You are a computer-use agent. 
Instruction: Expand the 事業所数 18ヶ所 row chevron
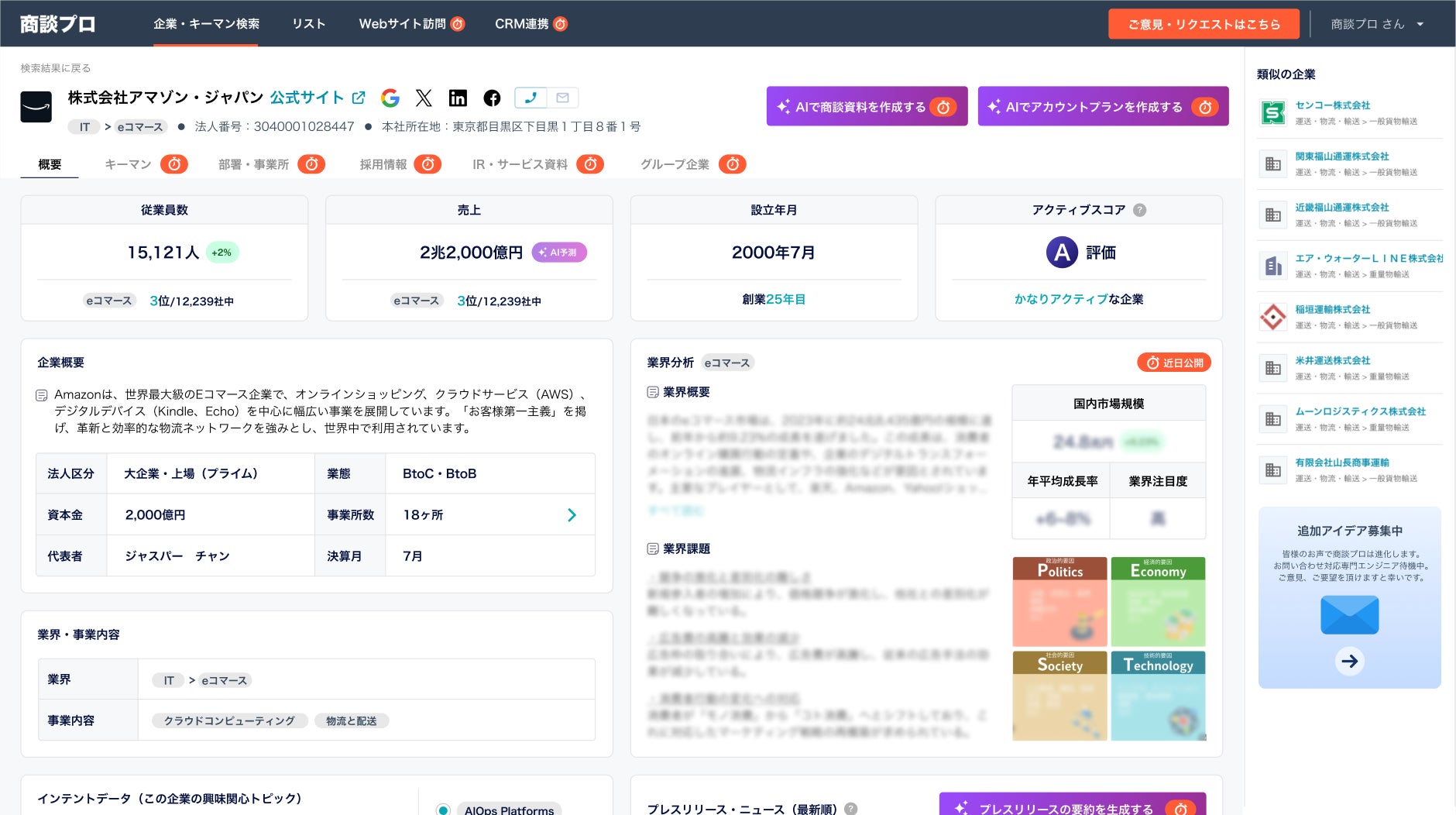pyautogui.click(x=572, y=515)
